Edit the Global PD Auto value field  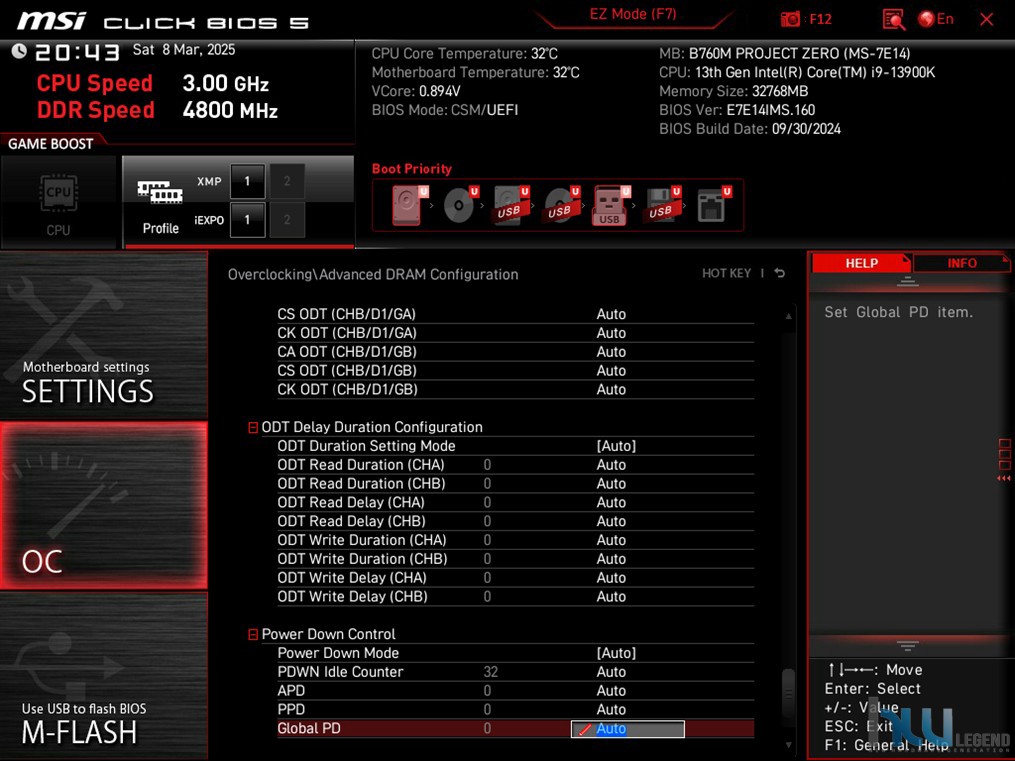(627, 729)
